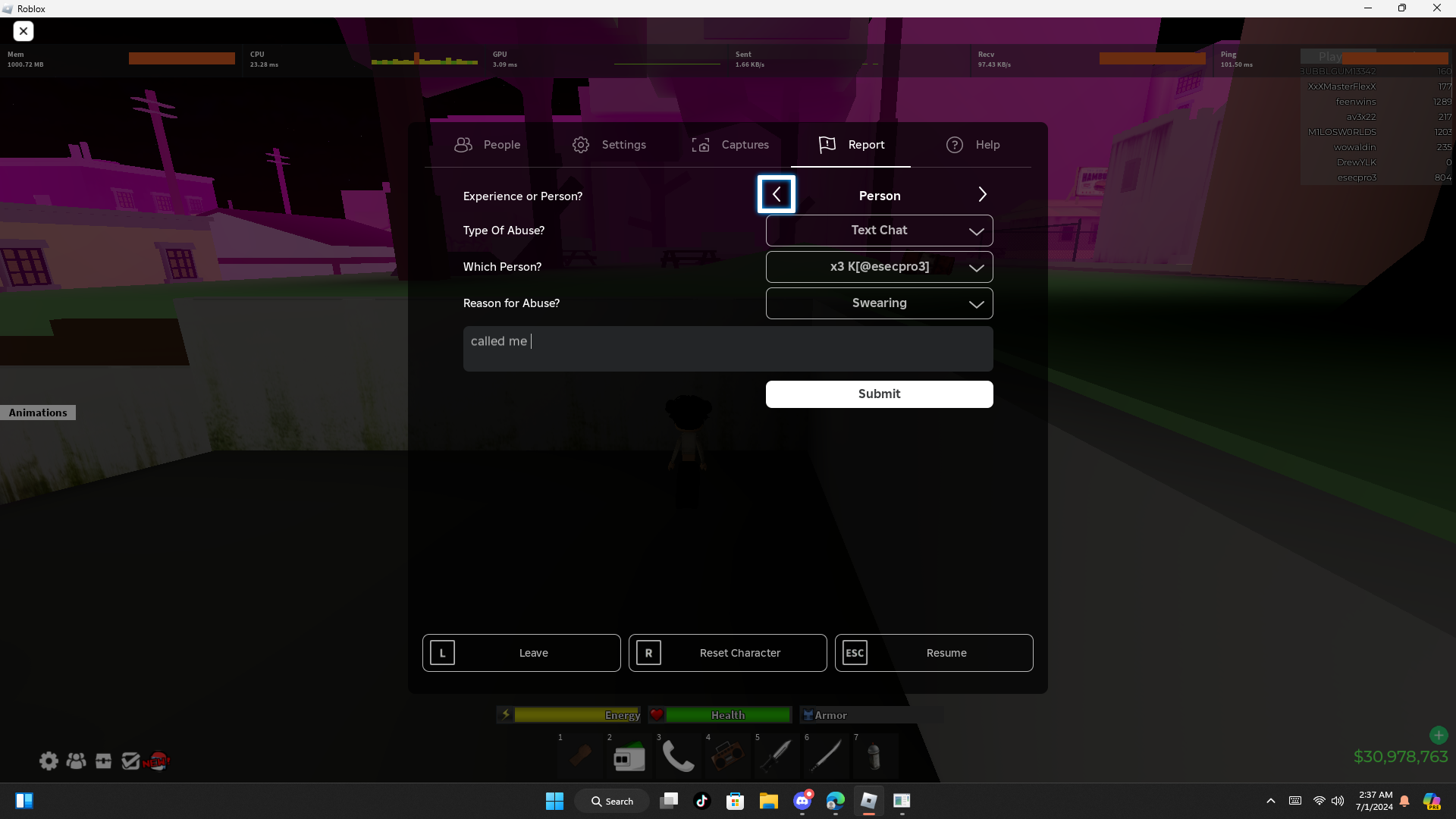Select the fist in hotbar slot 1
1456x819 pixels.
click(x=580, y=756)
